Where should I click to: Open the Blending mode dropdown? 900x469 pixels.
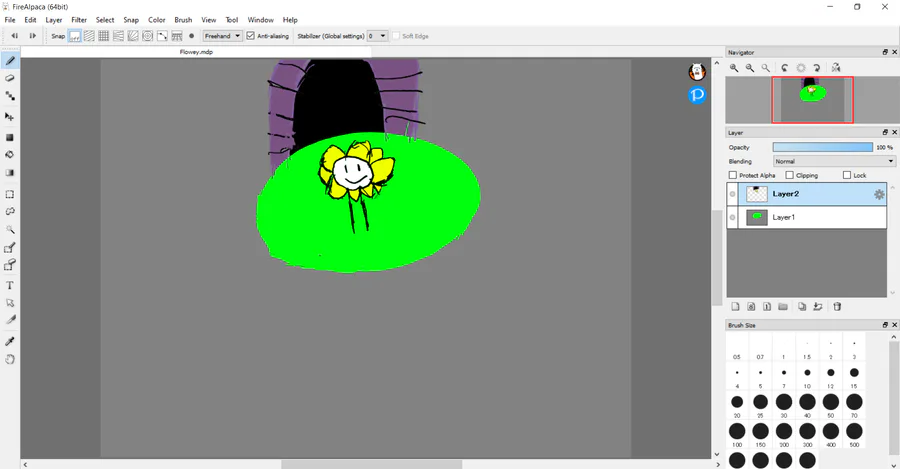tap(834, 161)
